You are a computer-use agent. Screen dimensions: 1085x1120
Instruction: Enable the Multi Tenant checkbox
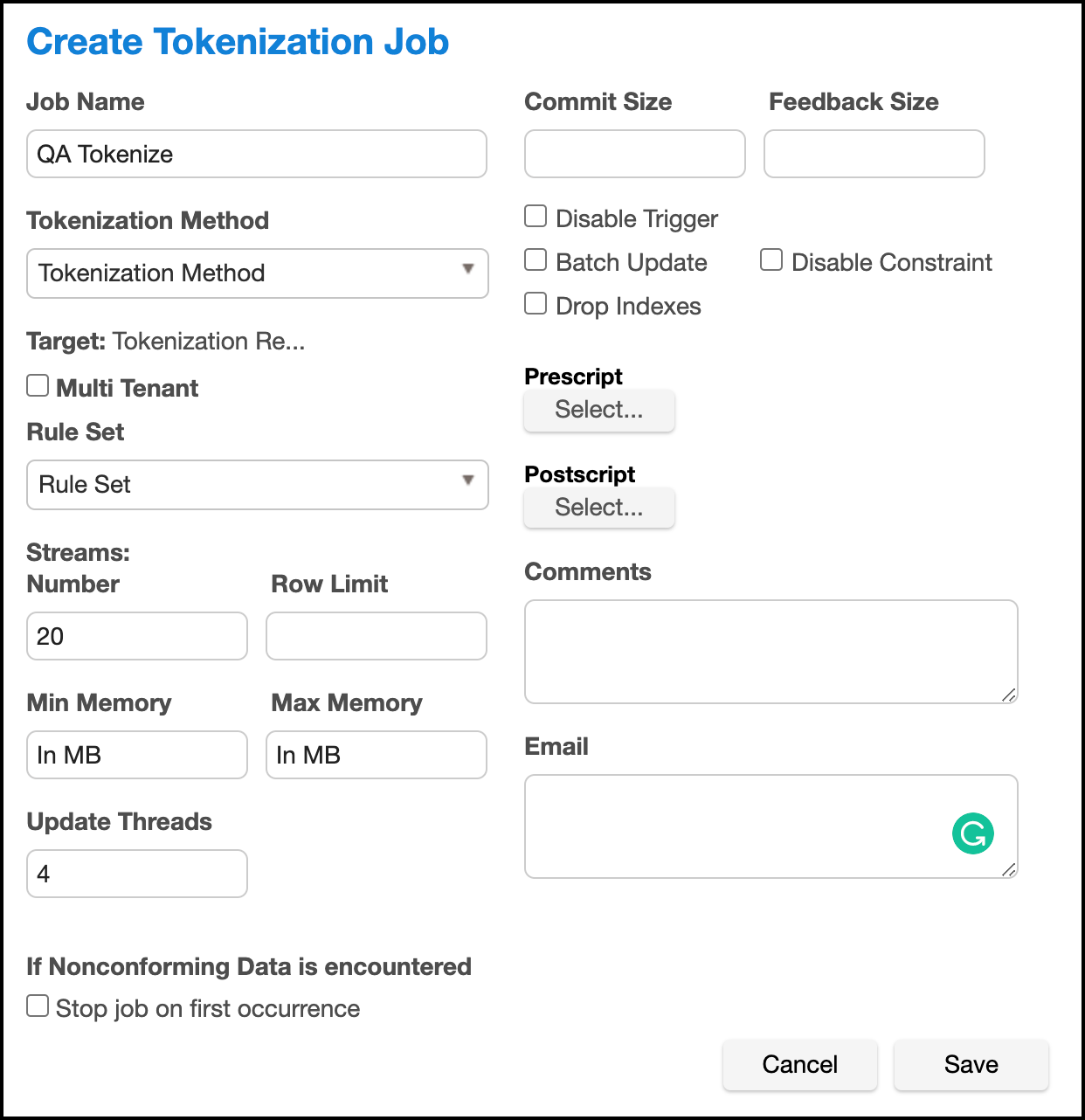pyautogui.click(x=38, y=386)
